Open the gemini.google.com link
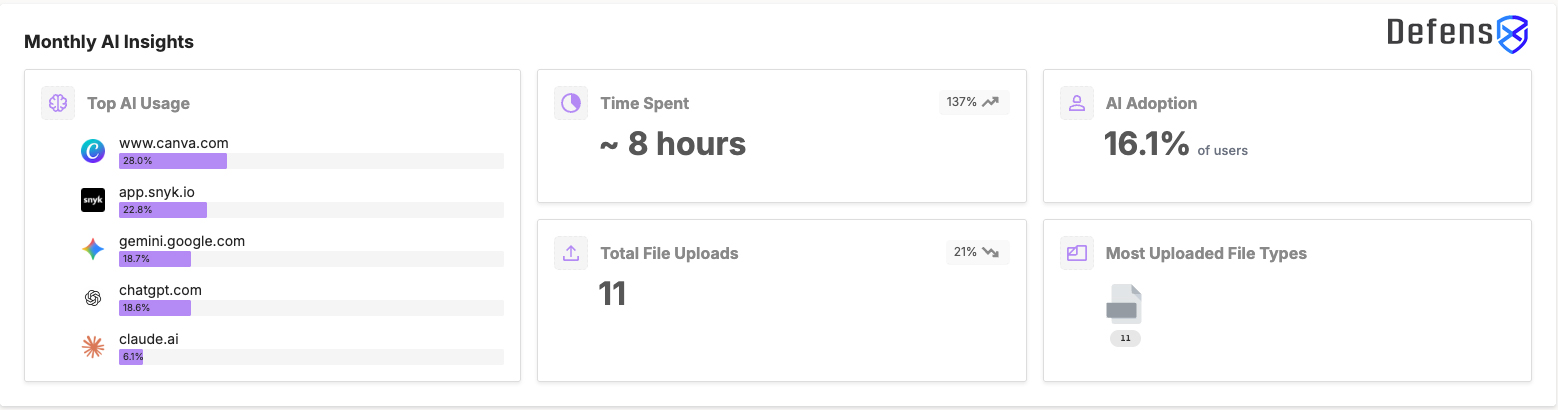Screen dimensions: 1558x410 pyautogui.click(x=182, y=241)
